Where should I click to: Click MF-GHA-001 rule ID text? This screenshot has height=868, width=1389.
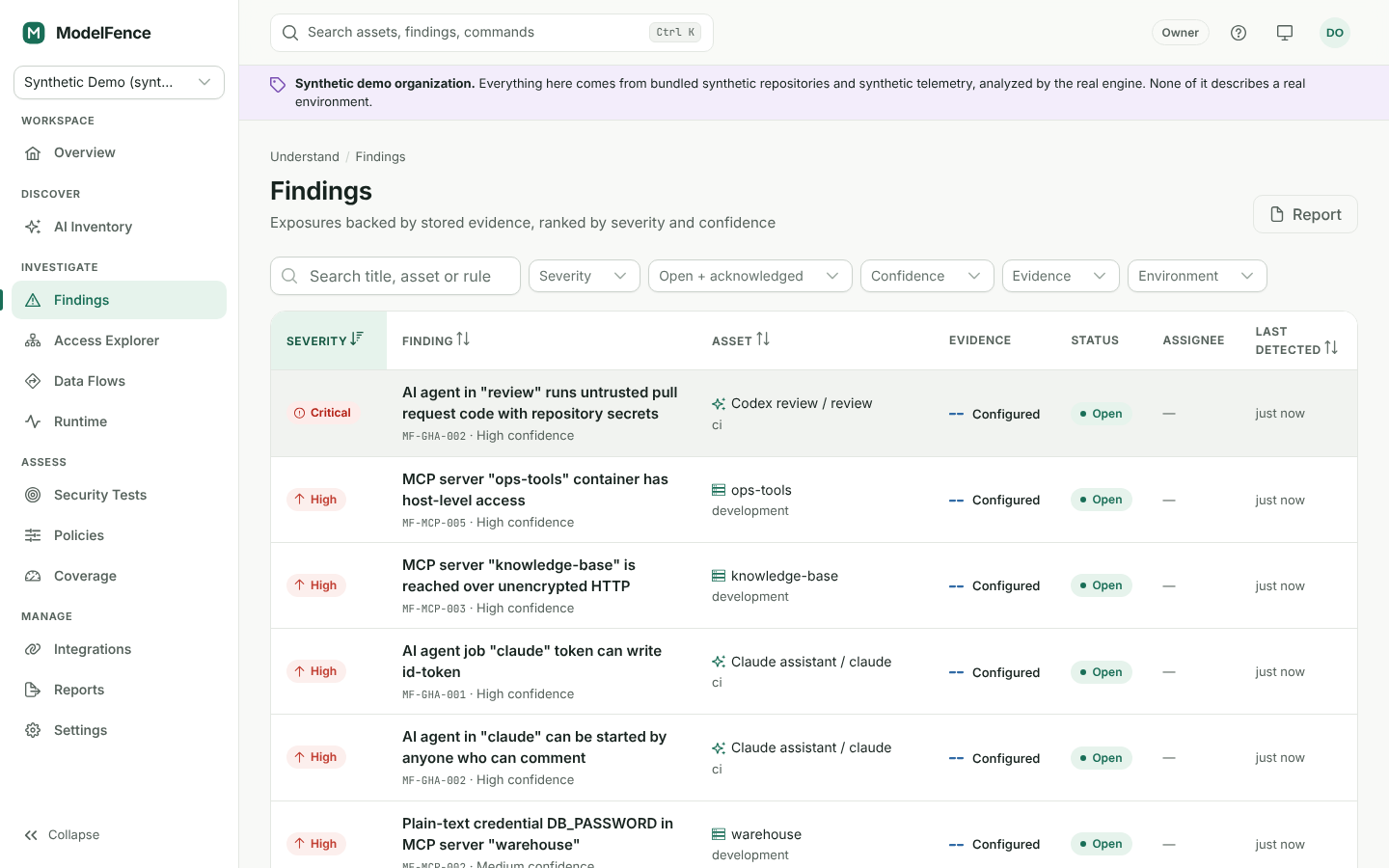tap(434, 694)
